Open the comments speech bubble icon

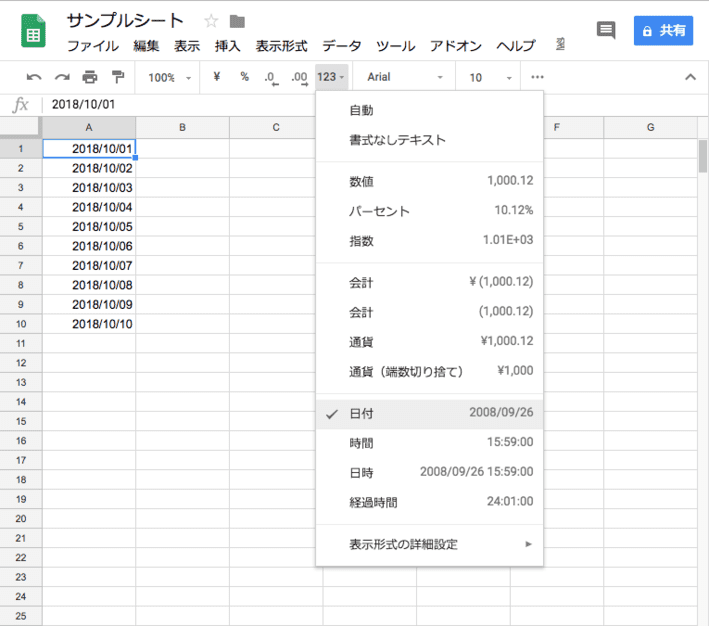(x=605, y=30)
